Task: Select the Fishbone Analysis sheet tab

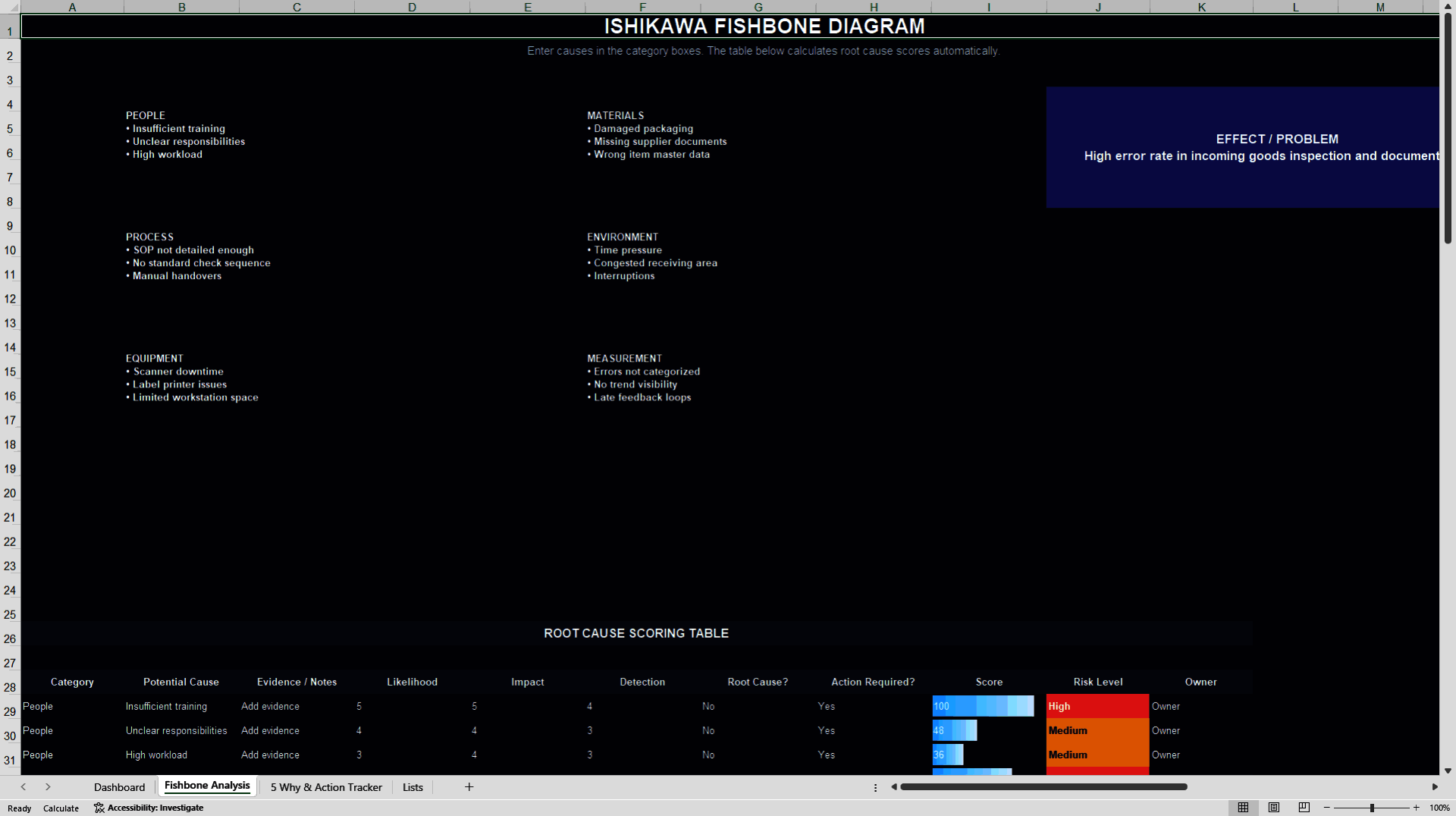Action: coord(207,786)
